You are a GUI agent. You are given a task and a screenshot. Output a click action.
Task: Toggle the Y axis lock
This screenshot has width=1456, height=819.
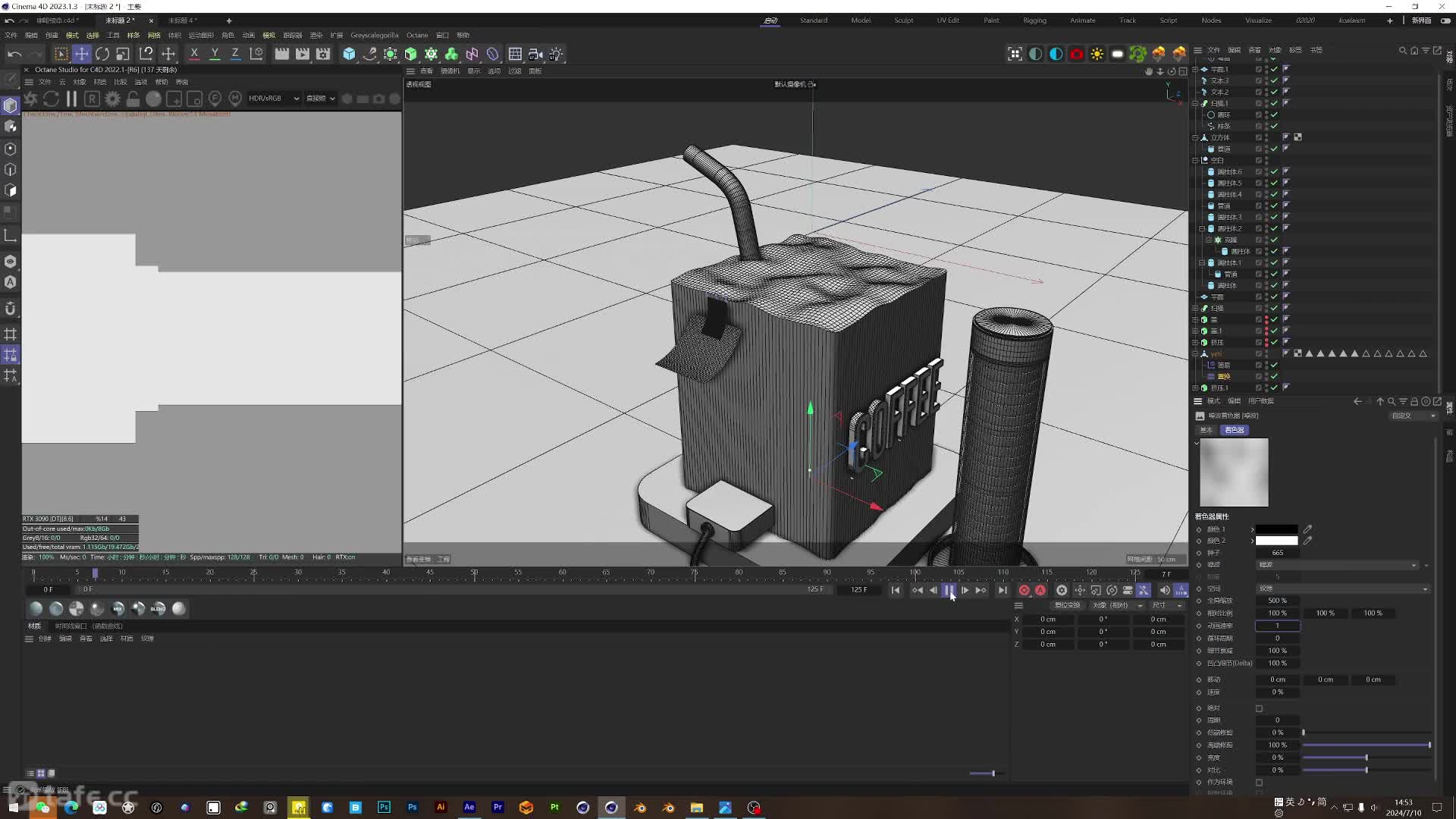pos(215,54)
